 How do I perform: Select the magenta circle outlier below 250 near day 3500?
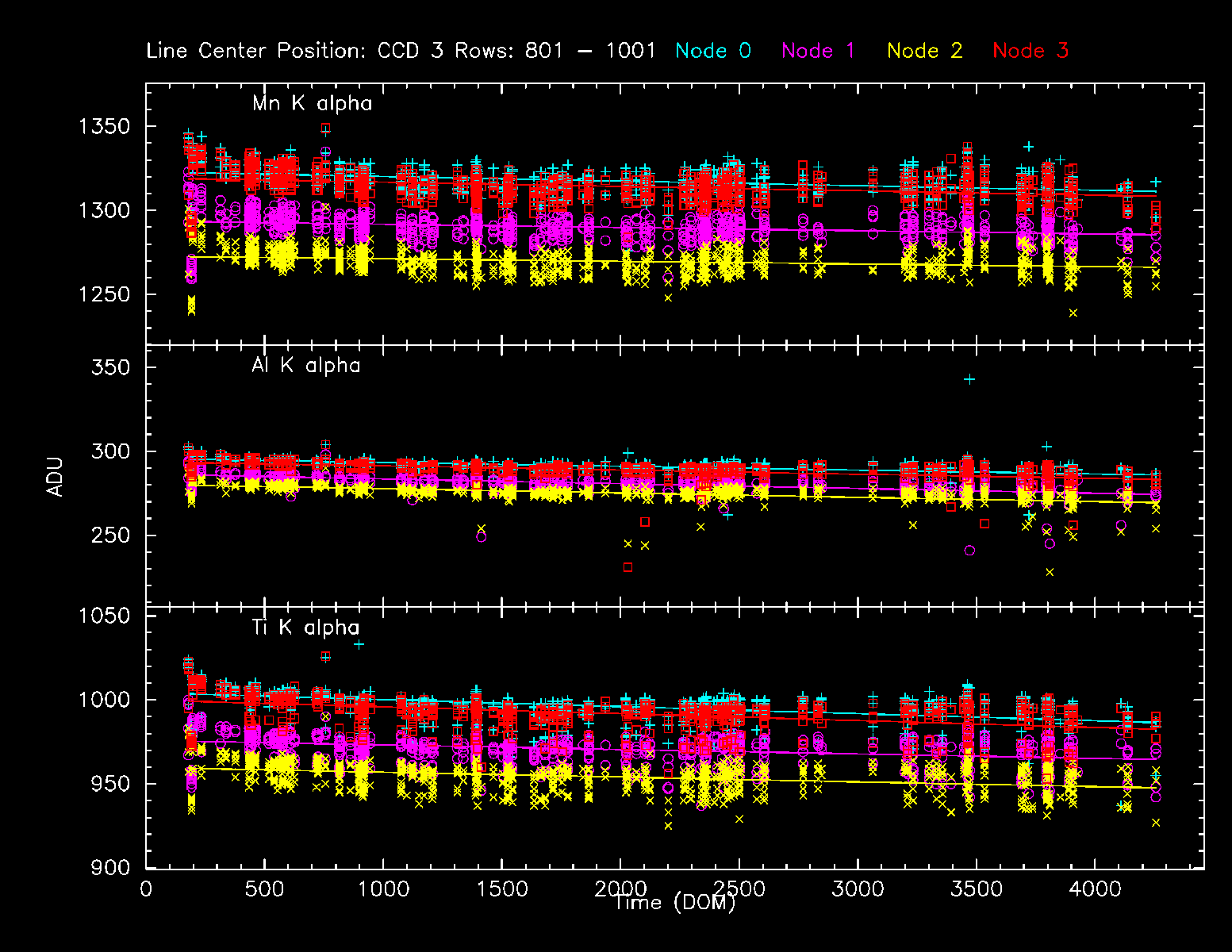pos(969,551)
